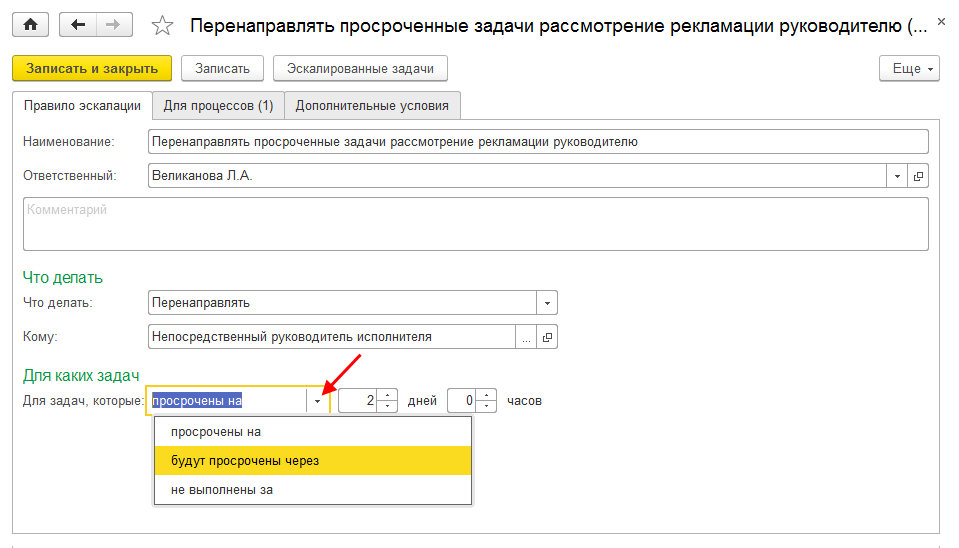Open the 'просрочены на' condition dropdown arrow

click(318, 401)
